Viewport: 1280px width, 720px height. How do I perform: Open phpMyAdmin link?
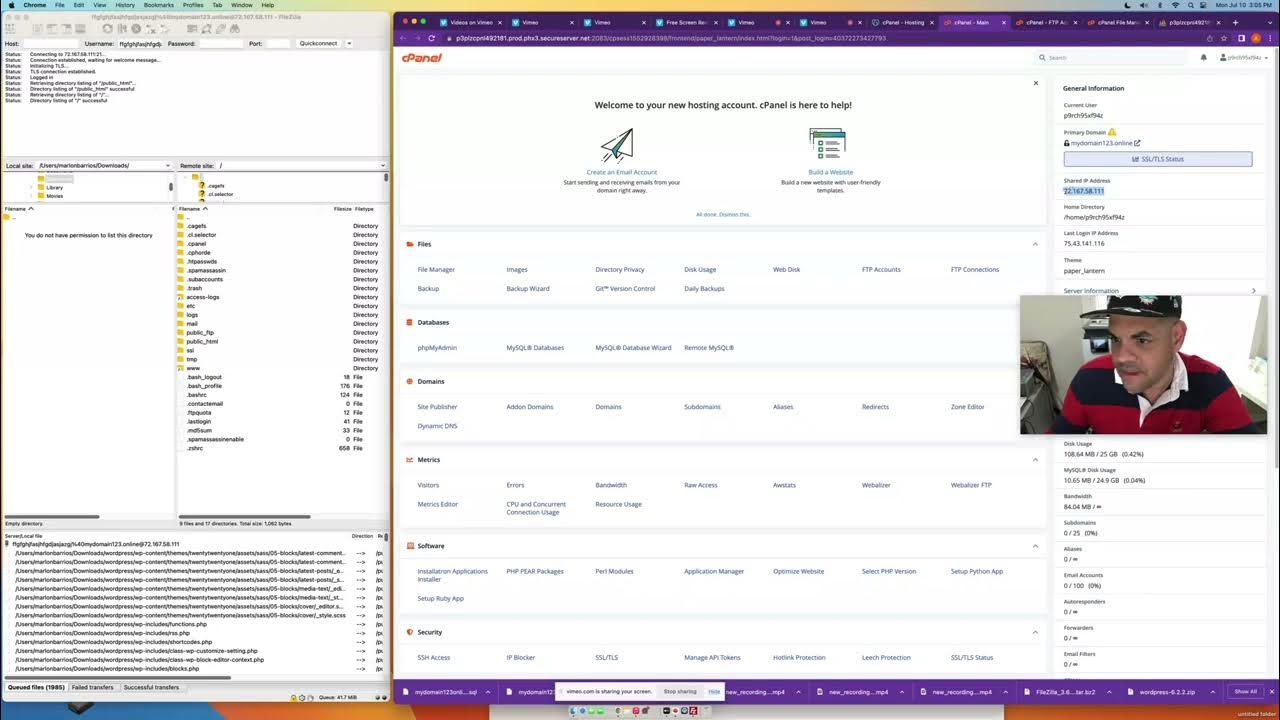(x=437, y=348)
